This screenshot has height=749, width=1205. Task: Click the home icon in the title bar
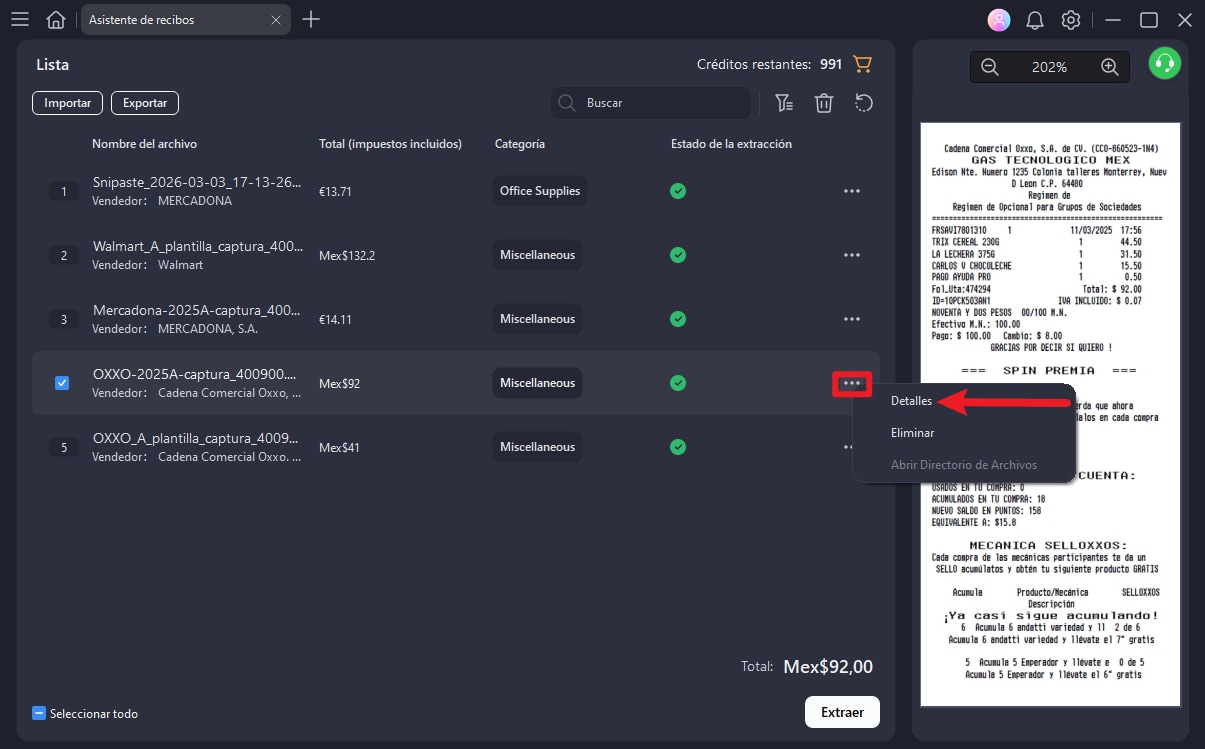pyautogui.click(x=56, y=19)
